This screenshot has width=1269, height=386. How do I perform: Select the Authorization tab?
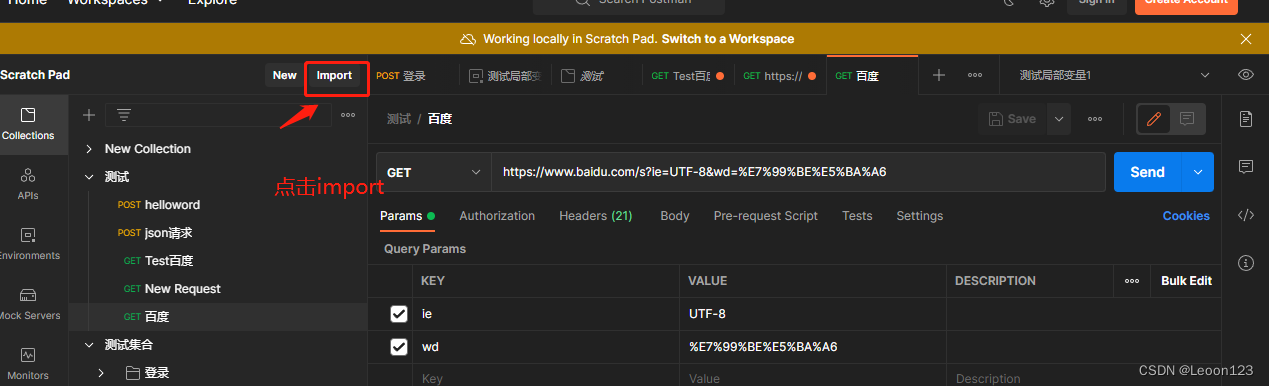[x=497, y=216]
